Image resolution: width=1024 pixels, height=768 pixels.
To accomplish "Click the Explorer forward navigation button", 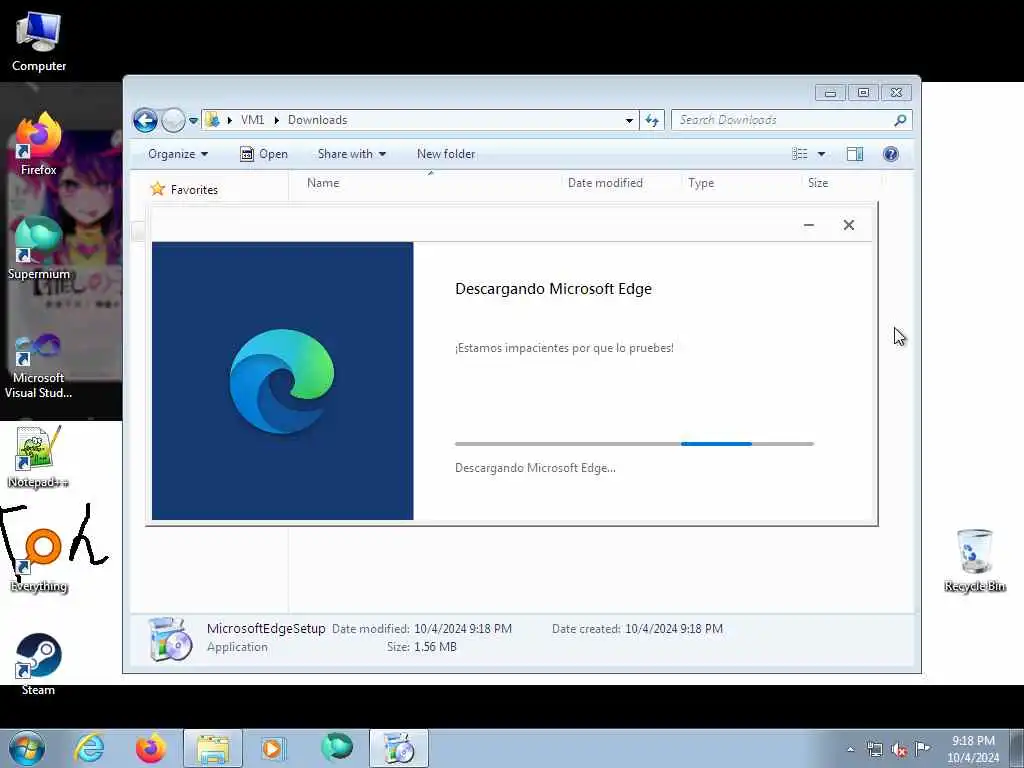I will coord(173,120).
